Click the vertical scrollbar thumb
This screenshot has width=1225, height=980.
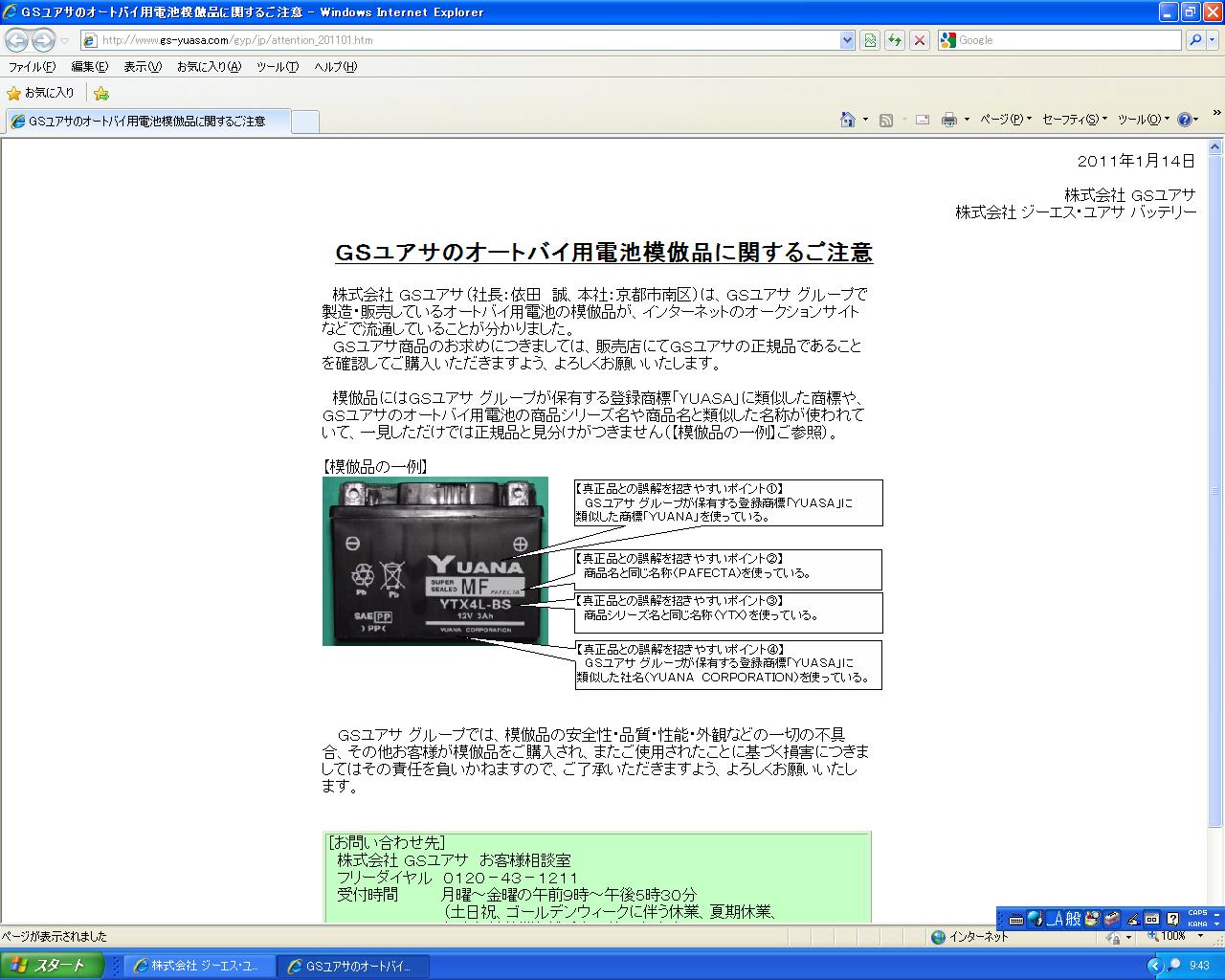tap(1215, 490)
